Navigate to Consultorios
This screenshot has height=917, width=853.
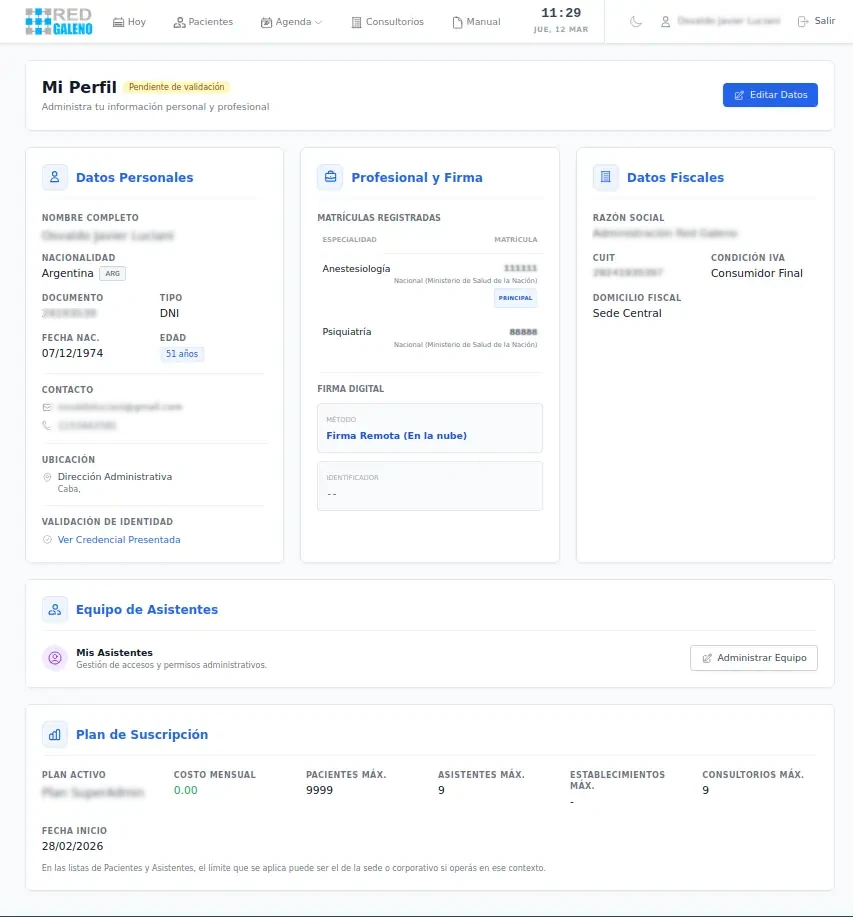(x=387, y=22)
